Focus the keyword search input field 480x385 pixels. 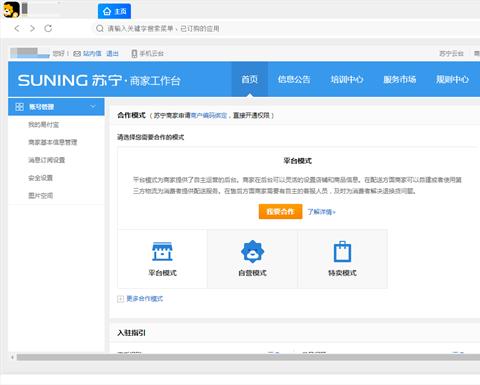[287, 29]
